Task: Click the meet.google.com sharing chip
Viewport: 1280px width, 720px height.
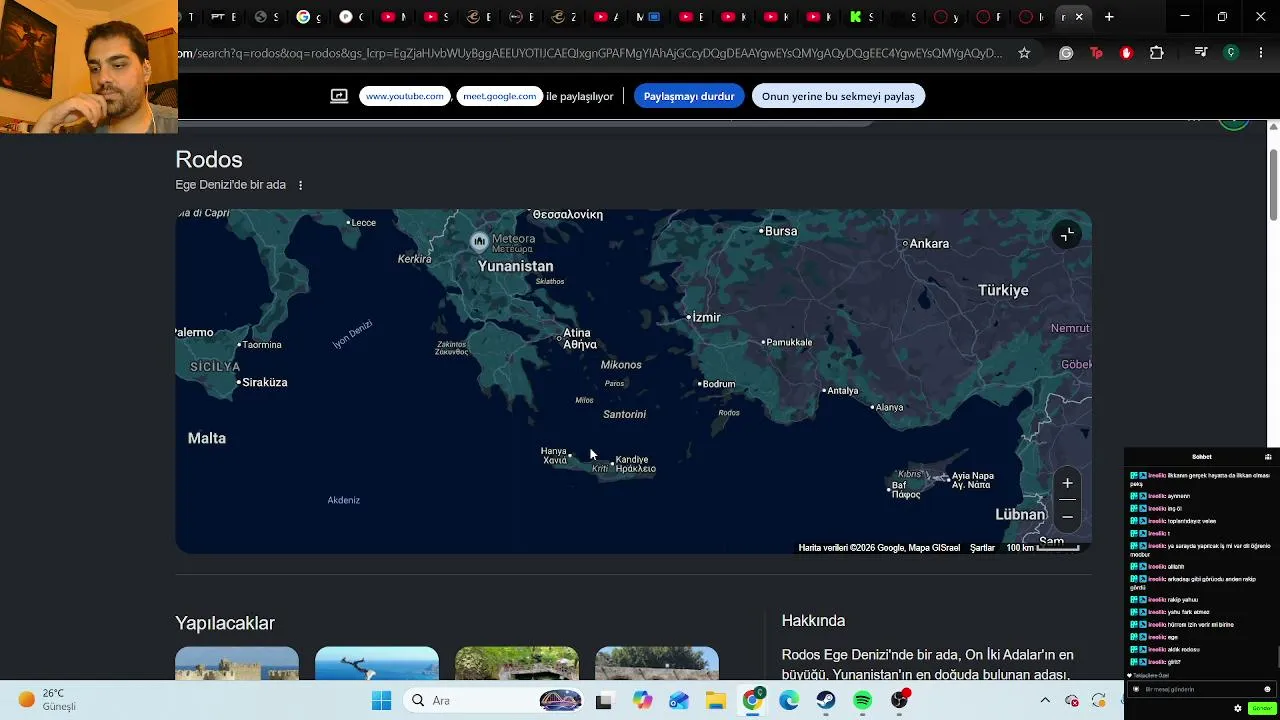Action: [500, 96]
